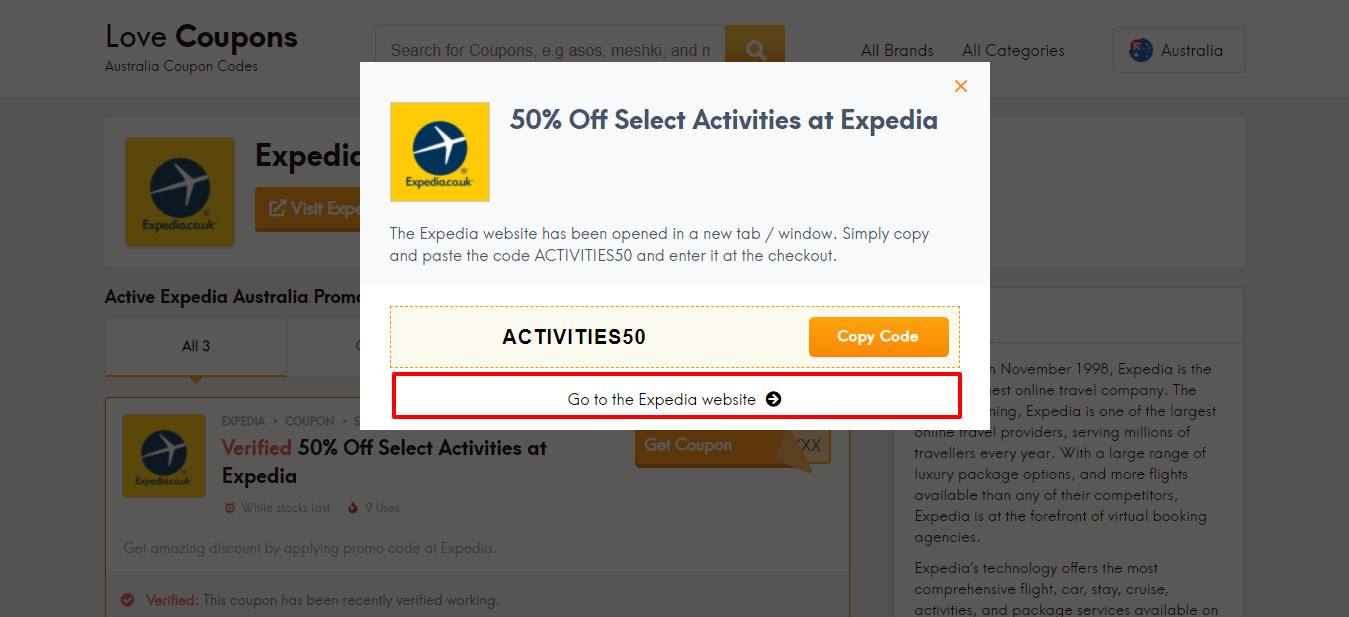Screen dimensions: 1349x617
Task: Close the coupon popup with the X
Action: click(961, 86)
